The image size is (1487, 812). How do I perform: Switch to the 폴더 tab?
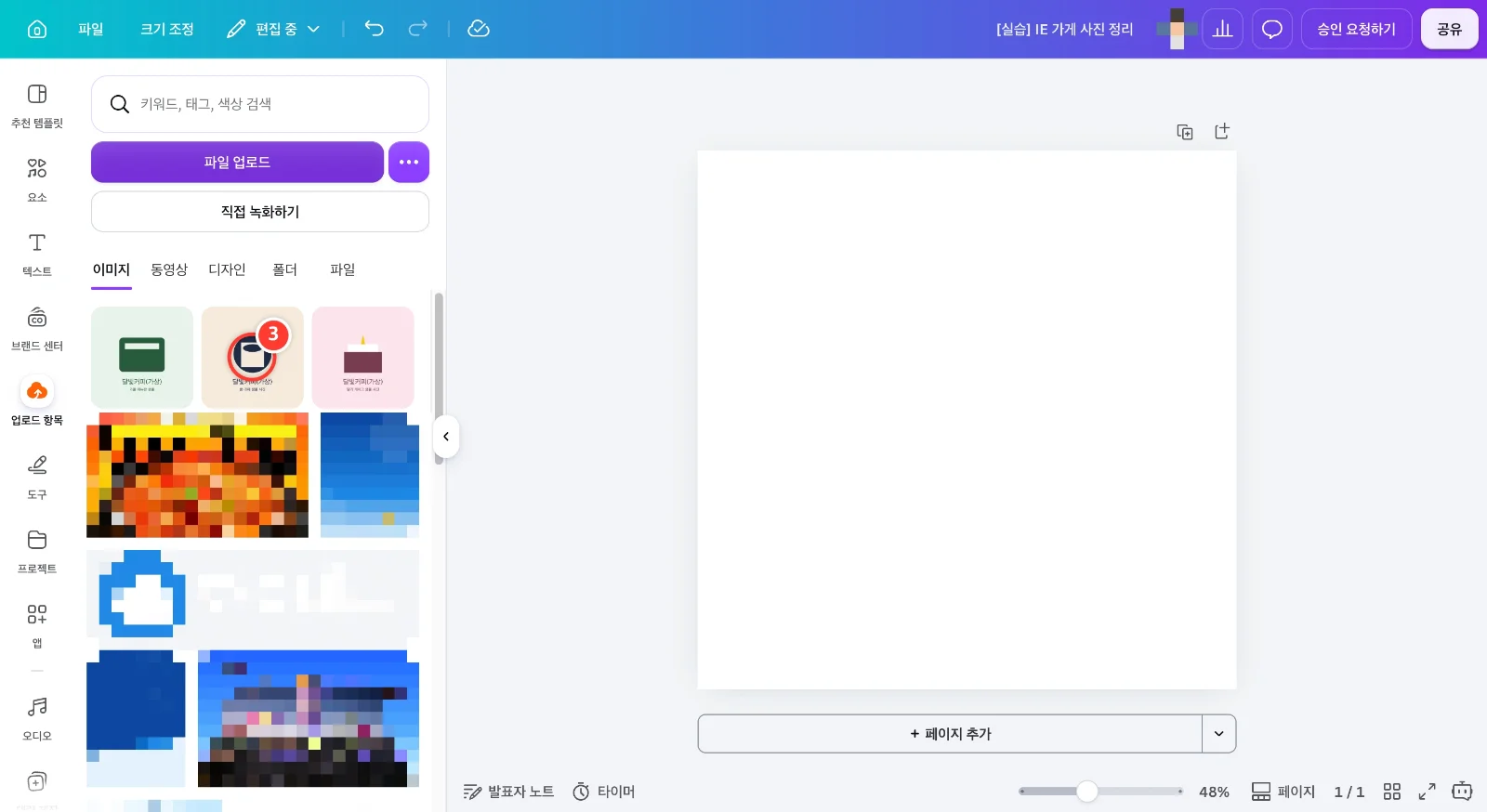click(x=284, y=269)
